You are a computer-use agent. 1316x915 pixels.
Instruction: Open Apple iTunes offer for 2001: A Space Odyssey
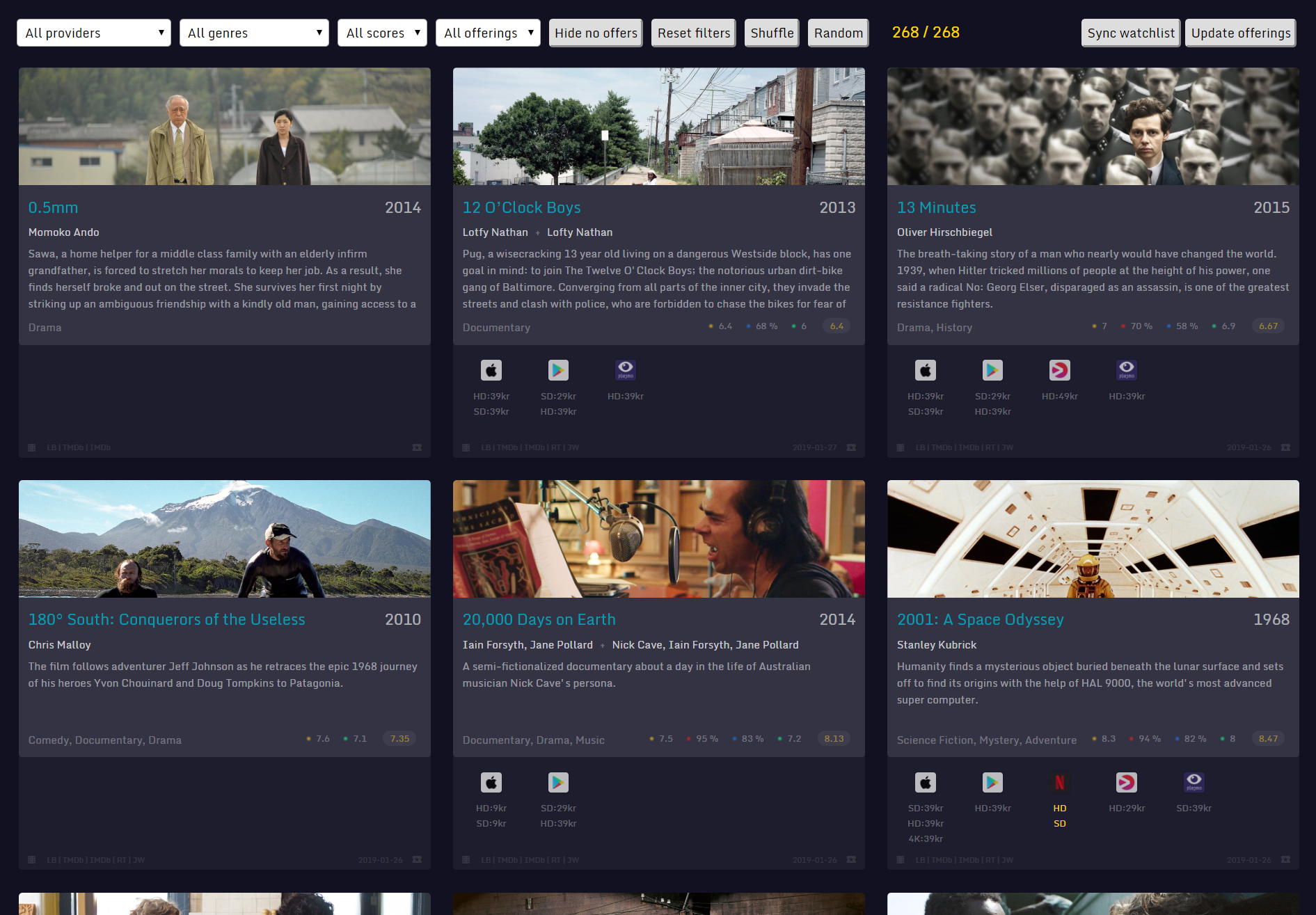click(x=926, y=783)
